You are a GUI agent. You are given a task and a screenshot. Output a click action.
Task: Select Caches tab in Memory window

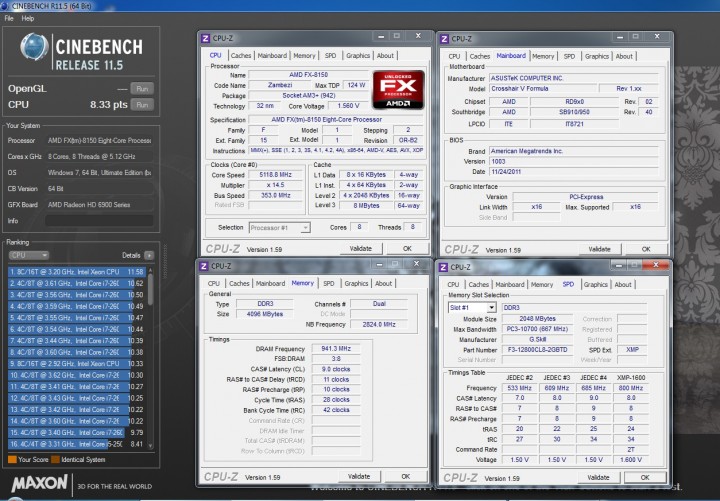(239, 284)
